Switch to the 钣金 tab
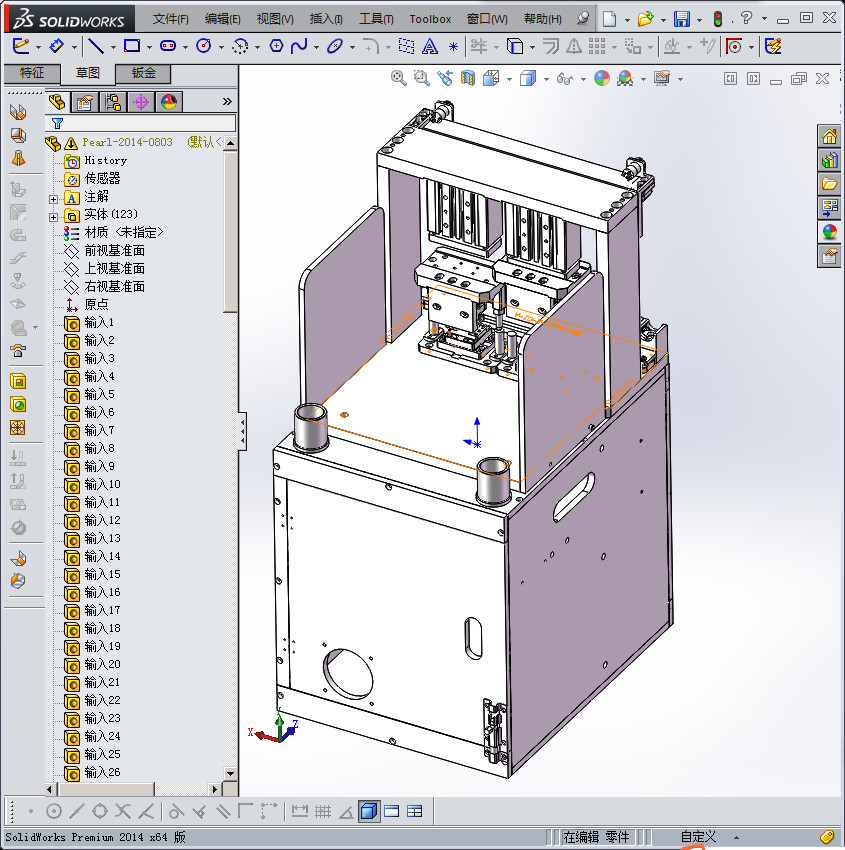This screenshot has width=845, height=850. coord(144,73)
